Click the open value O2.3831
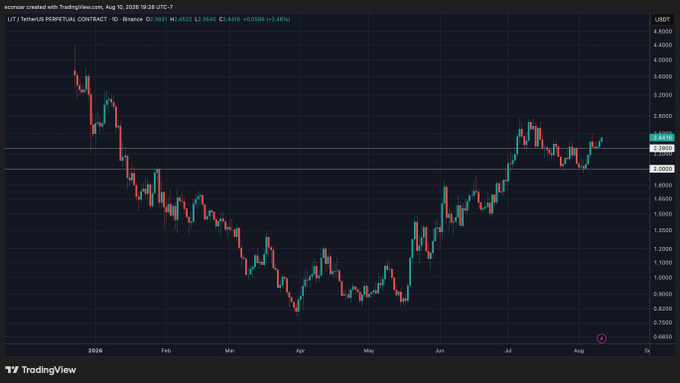The width and height of the screenshot is (680, 383). pos(157,20)
